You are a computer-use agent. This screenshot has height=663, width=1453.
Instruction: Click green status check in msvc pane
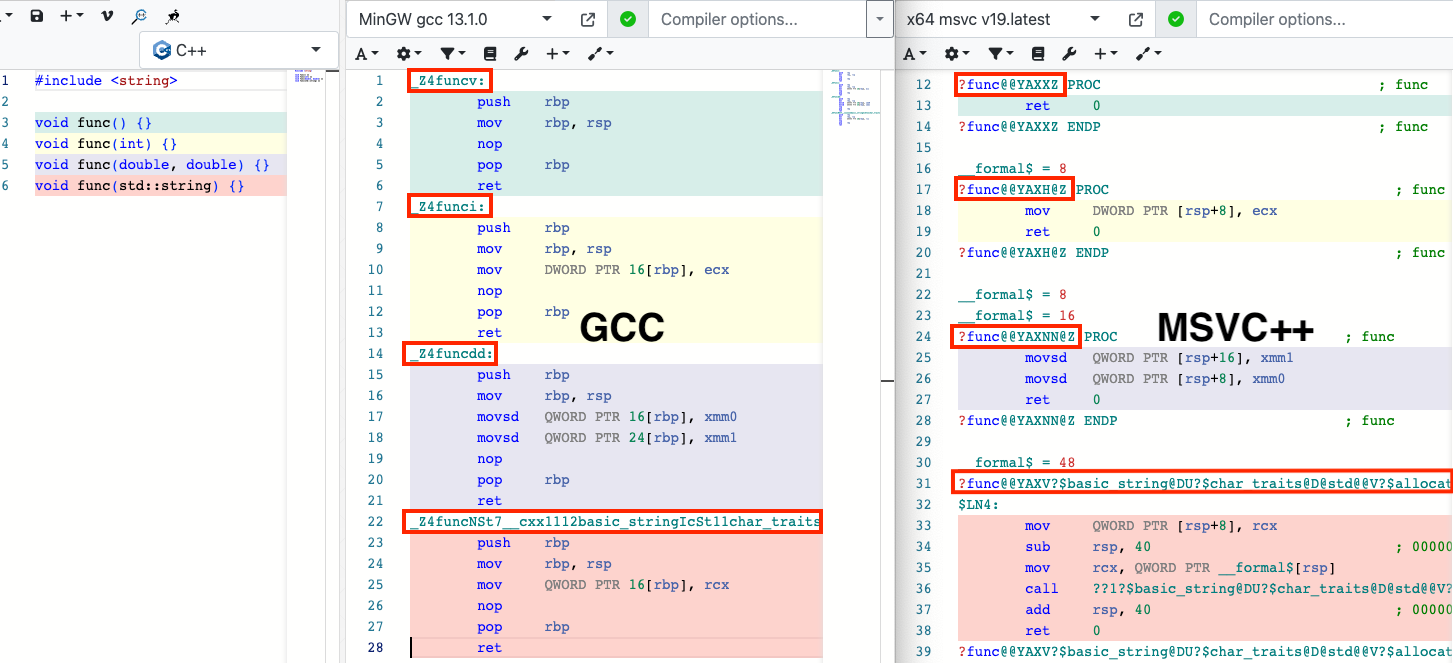(1176, 19)
